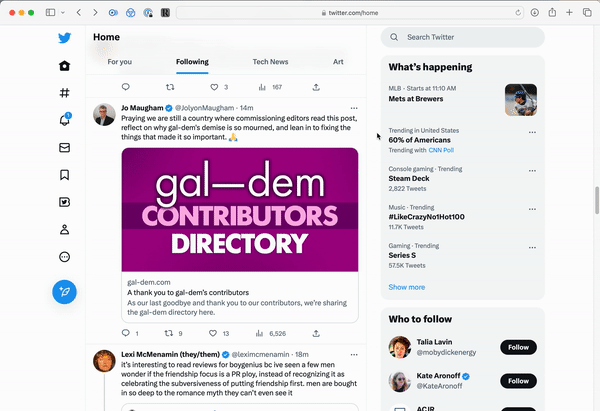
Task: Open Safari sidebar dropdown chevron
Action: (x=63, y=13)
